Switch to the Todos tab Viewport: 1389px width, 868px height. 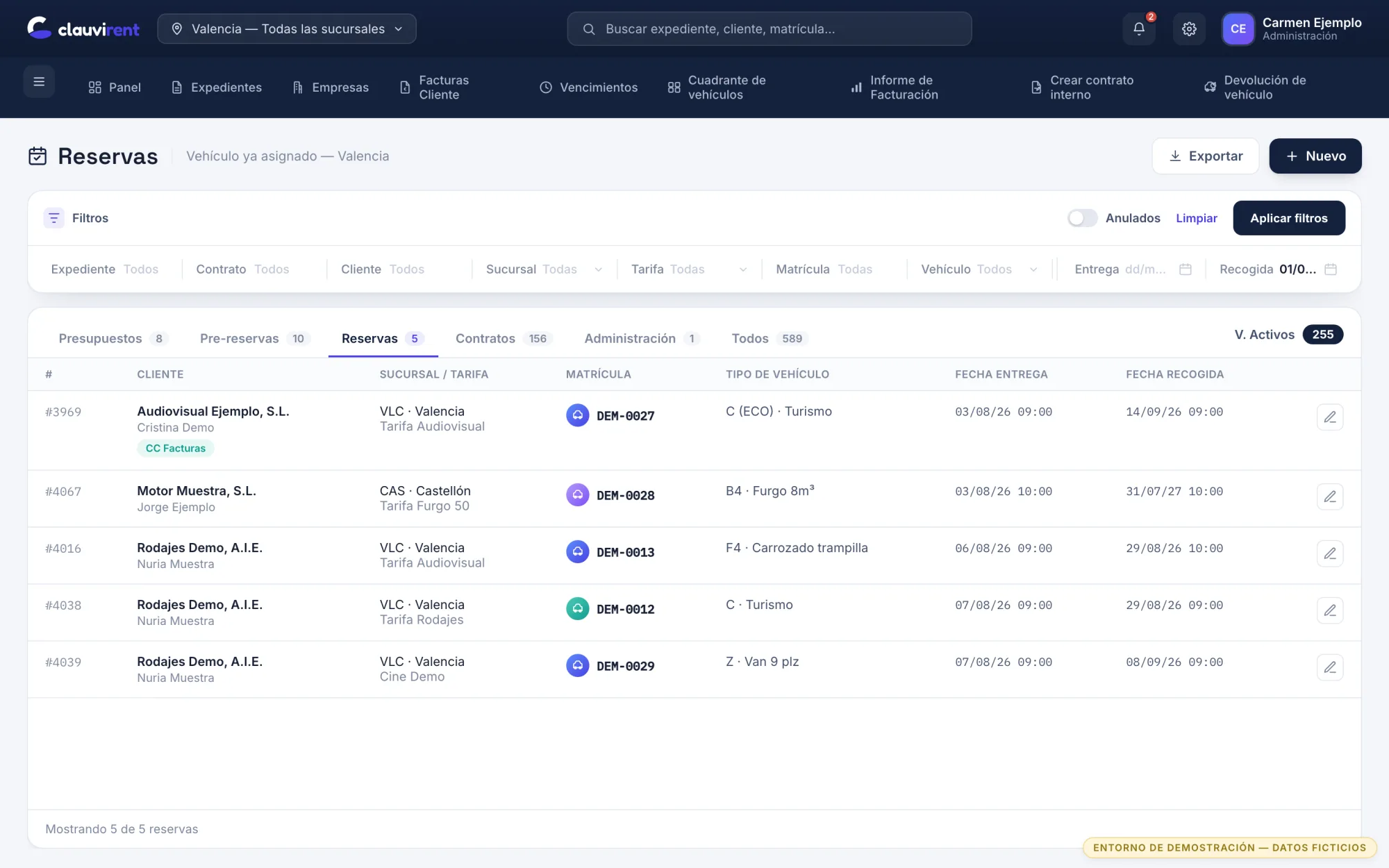pyautogui.click(x=770, y=338)
